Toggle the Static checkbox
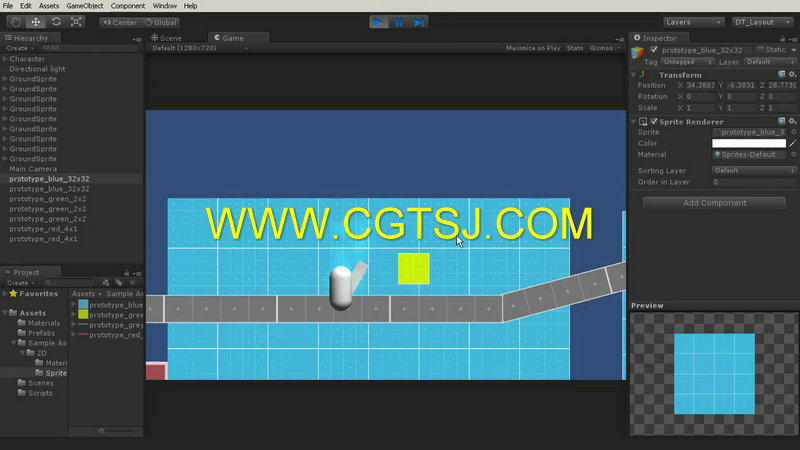Viewport: 800px width, 450px height. [x=760, y=49]
